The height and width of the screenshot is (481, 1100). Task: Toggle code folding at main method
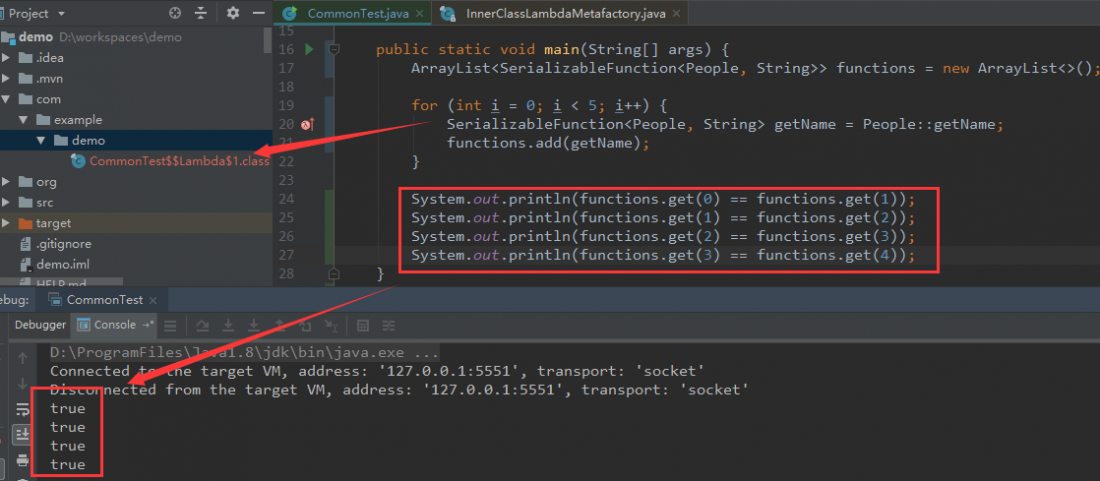click(335, 49)
